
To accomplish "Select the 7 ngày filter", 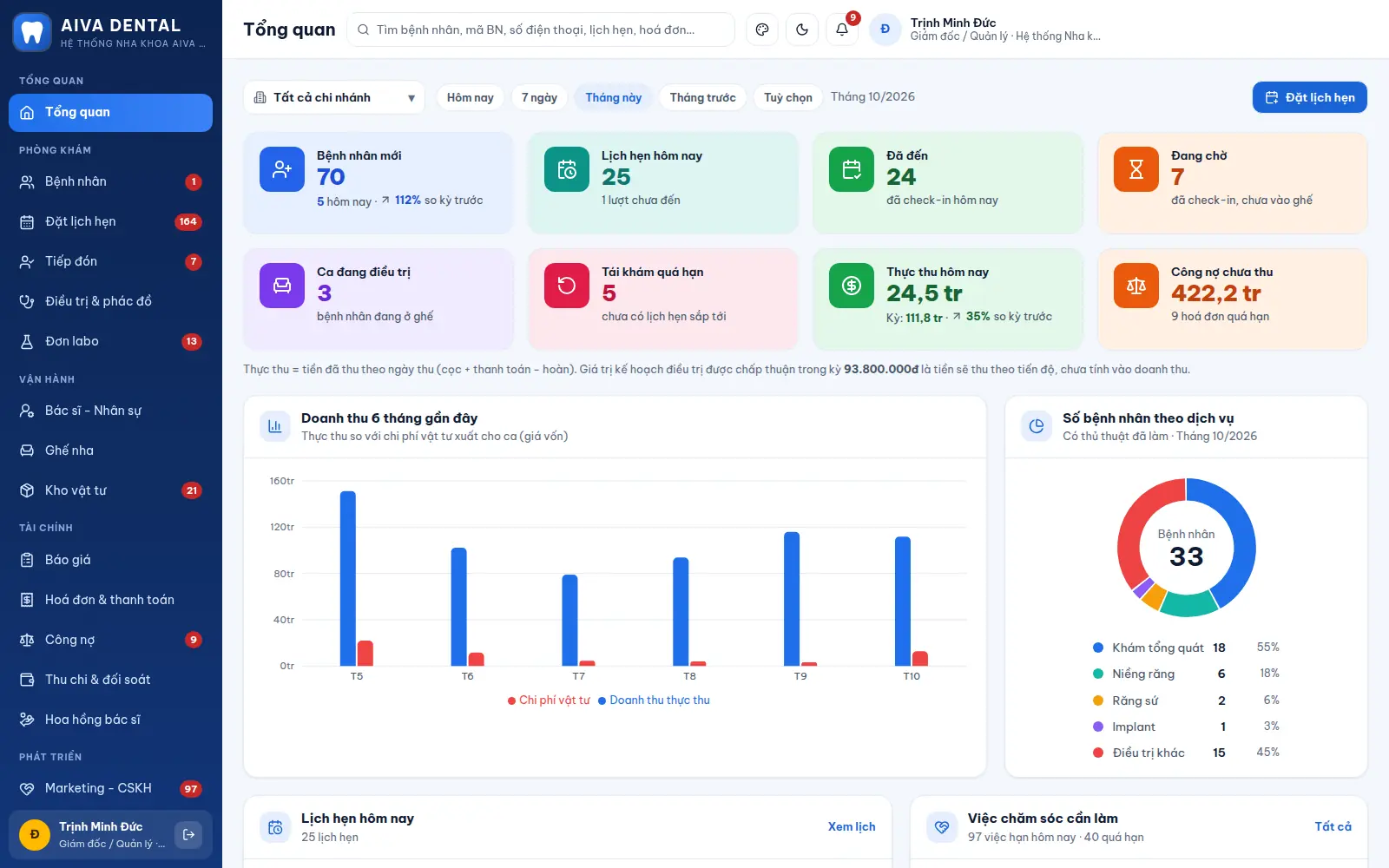I will point(539,97).
